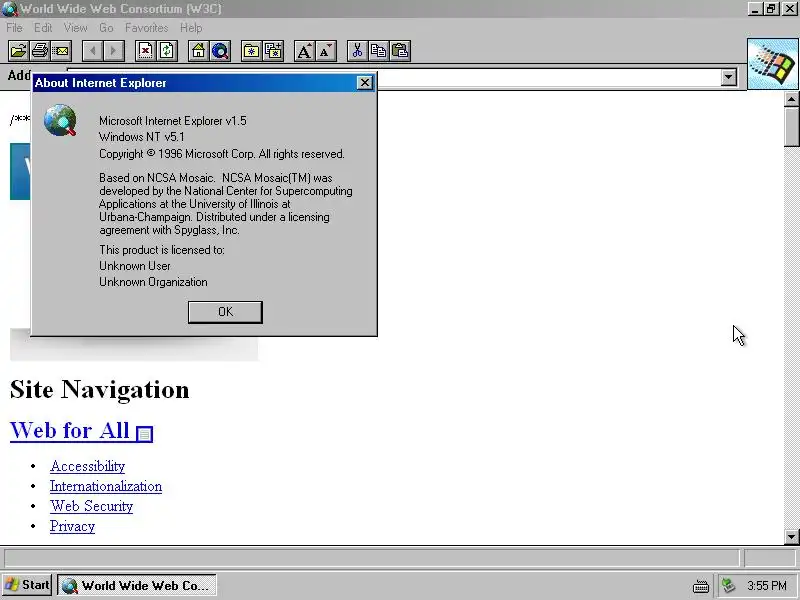Viewport: 800px width, 600px height.
Task: Open the File menu
Action: click(14, 28)
